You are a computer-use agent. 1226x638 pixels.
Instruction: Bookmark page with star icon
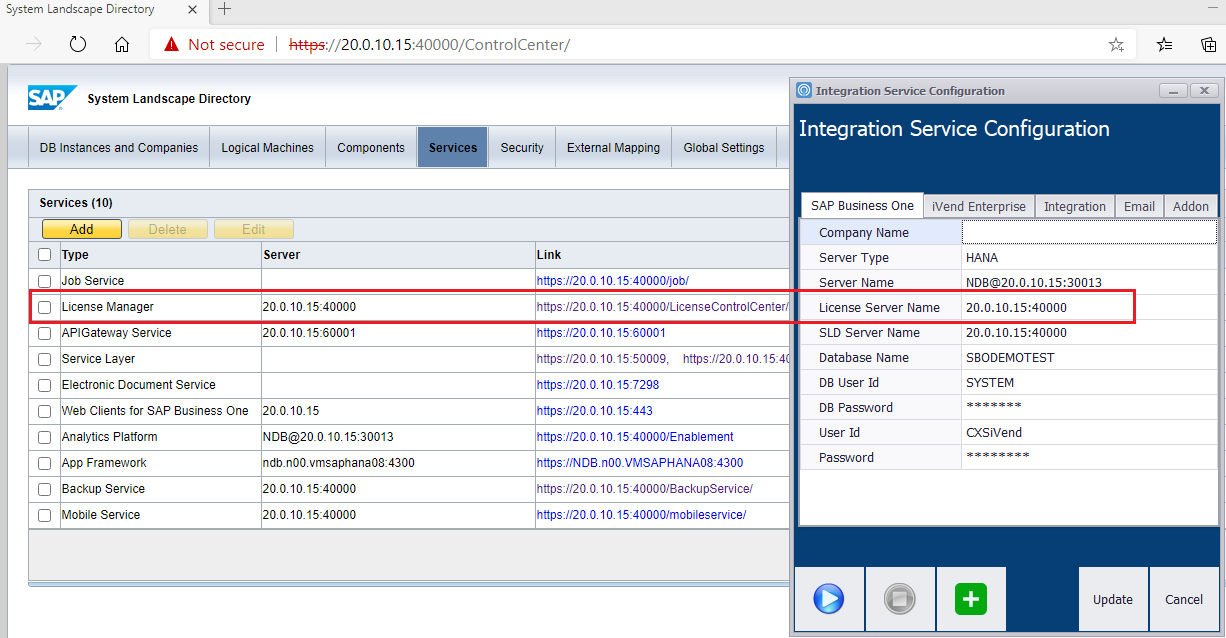pos(1117,45)
